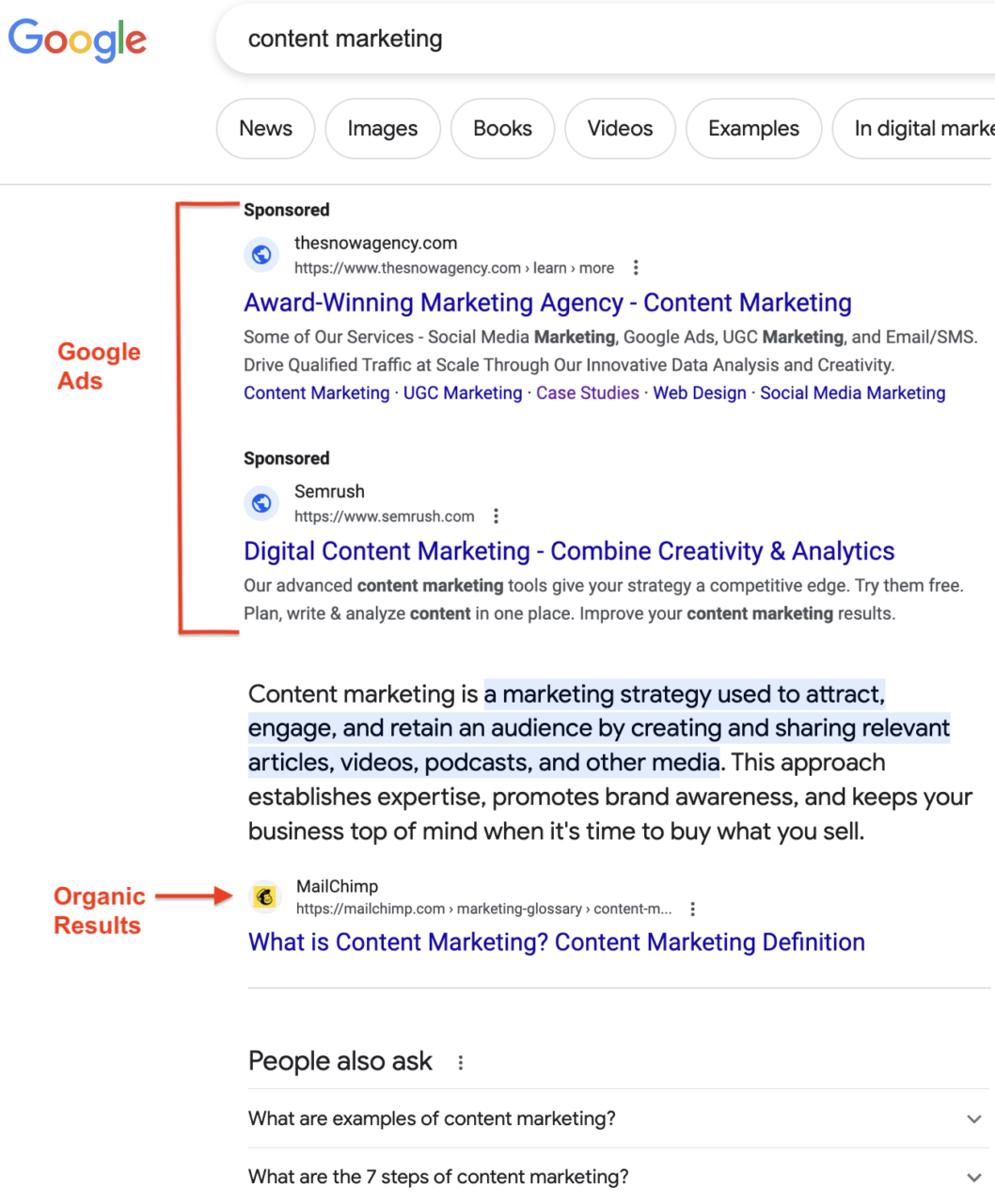Open "Digital Content Marketing" Semrush ad title
This screenshot has height=1204, width=995.
[x=569, y=551]
